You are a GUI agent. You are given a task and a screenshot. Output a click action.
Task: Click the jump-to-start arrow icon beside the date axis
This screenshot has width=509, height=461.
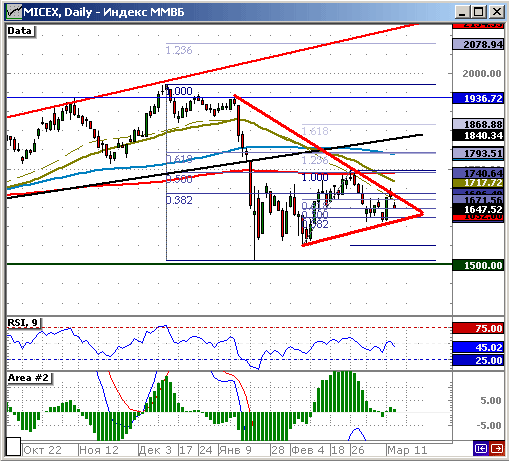(480, 449)
